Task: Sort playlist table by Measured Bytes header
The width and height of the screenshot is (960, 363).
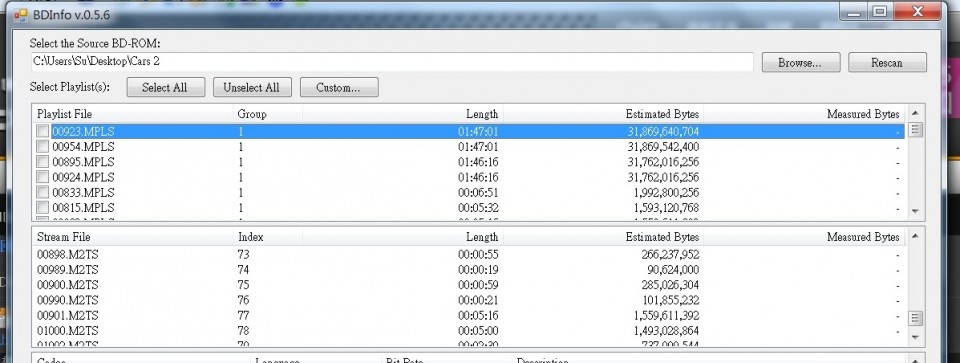Action: pyautogui.click(x=803, y=114)
